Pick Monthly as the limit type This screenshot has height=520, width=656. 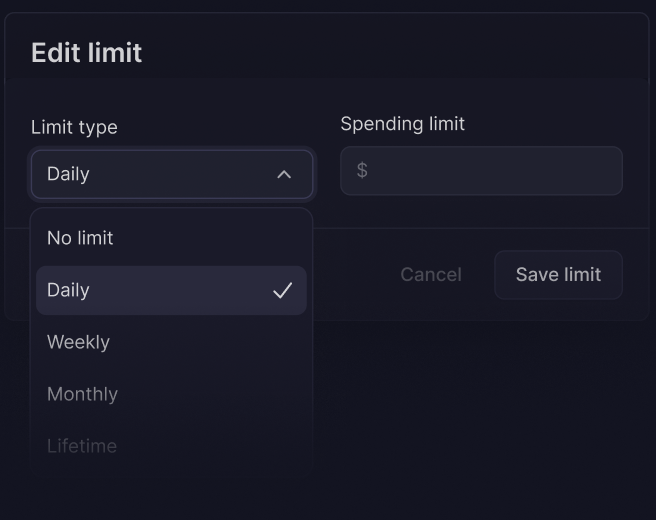pyautogui.click(x=82, y=394)
